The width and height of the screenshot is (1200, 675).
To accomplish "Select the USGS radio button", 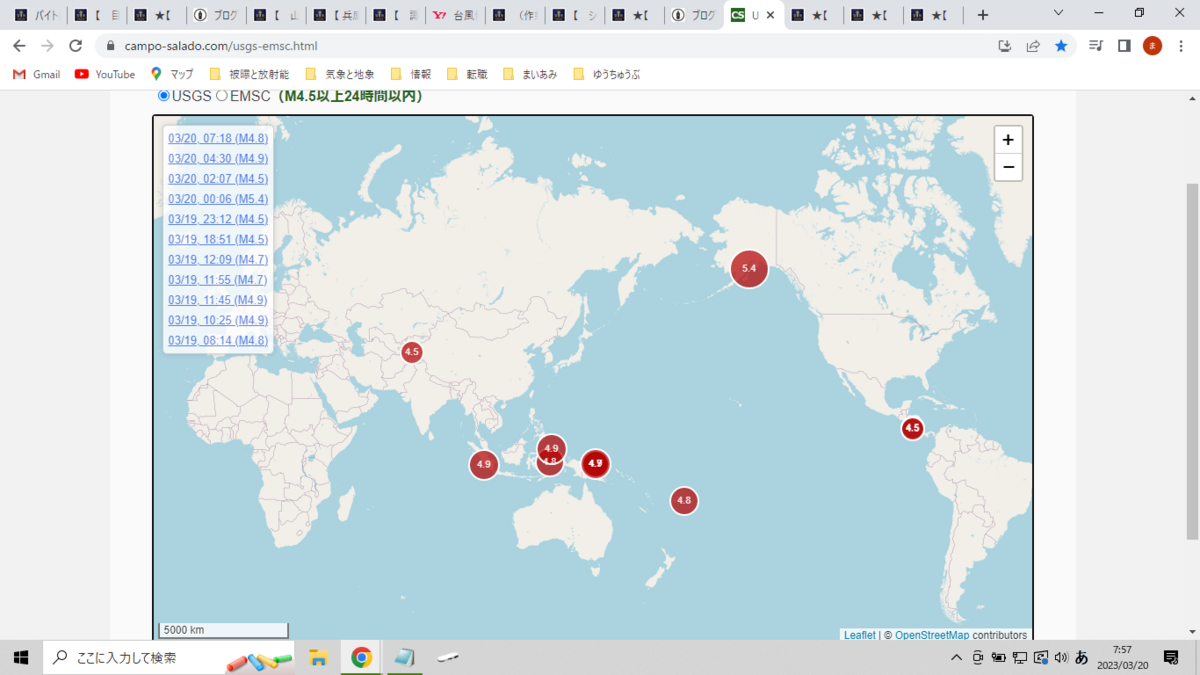I will 164,96.
